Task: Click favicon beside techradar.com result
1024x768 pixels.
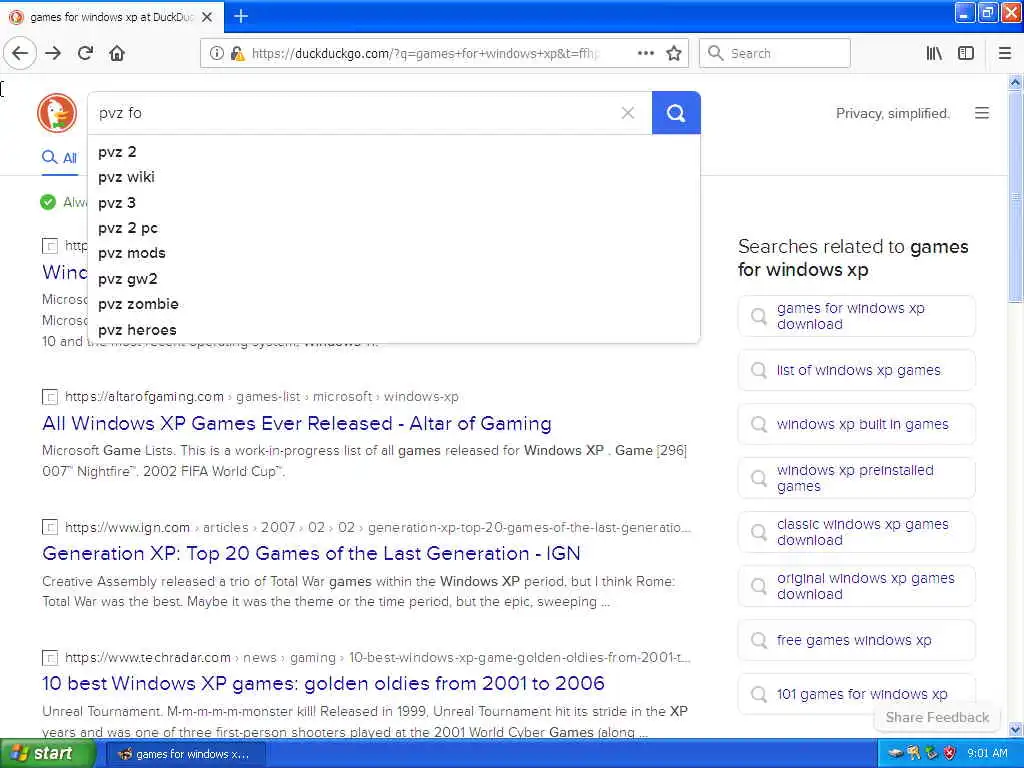Action: 50,658
